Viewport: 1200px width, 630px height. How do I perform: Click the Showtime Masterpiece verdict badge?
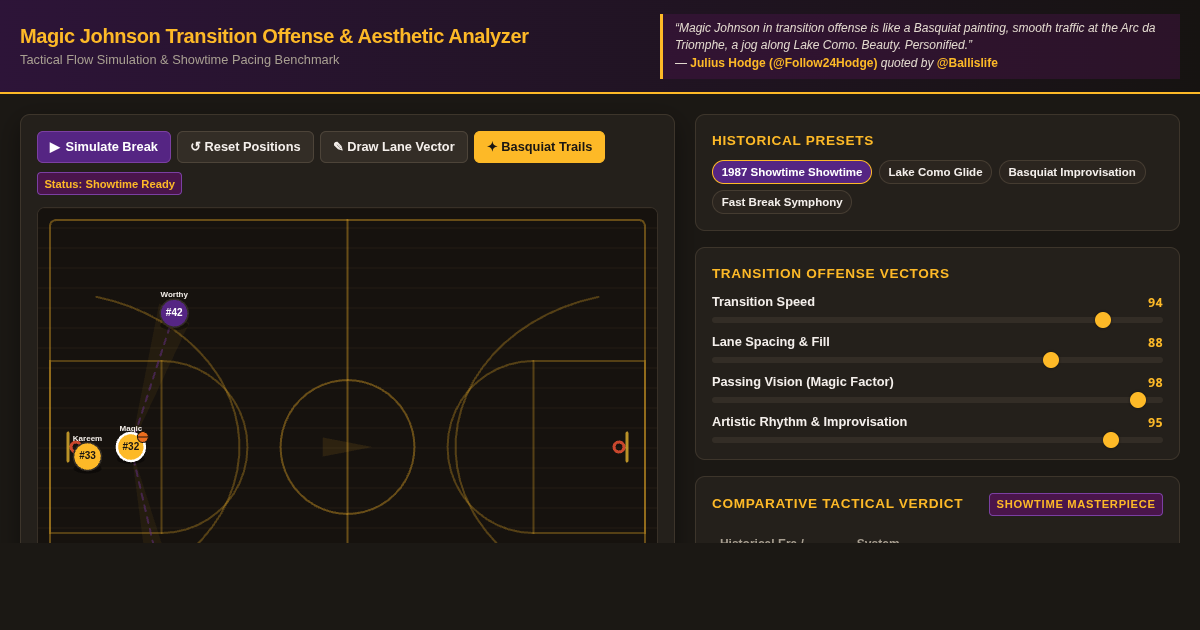[1076, 504]
